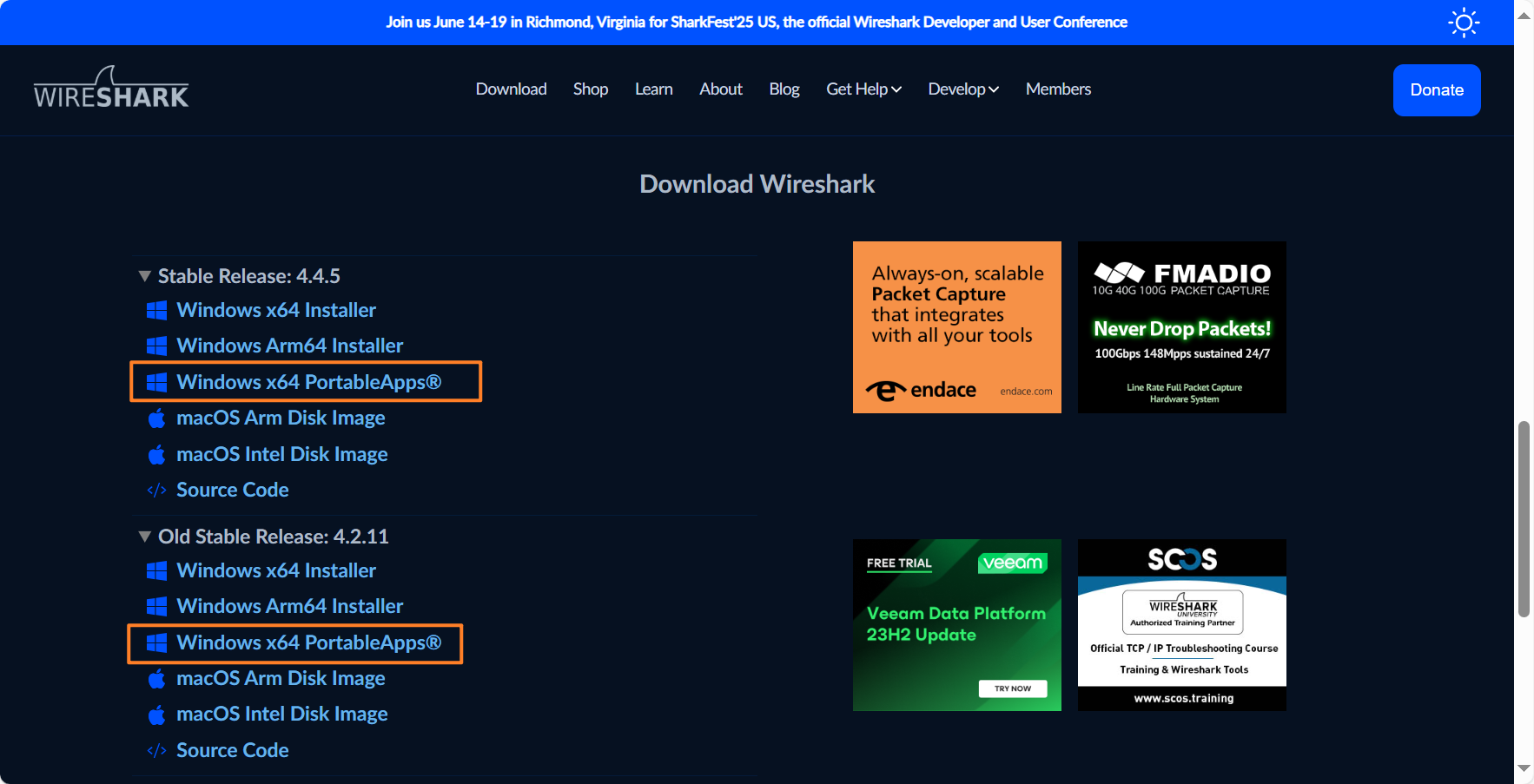Open Members in the navigation bar

coord(1058,89)
